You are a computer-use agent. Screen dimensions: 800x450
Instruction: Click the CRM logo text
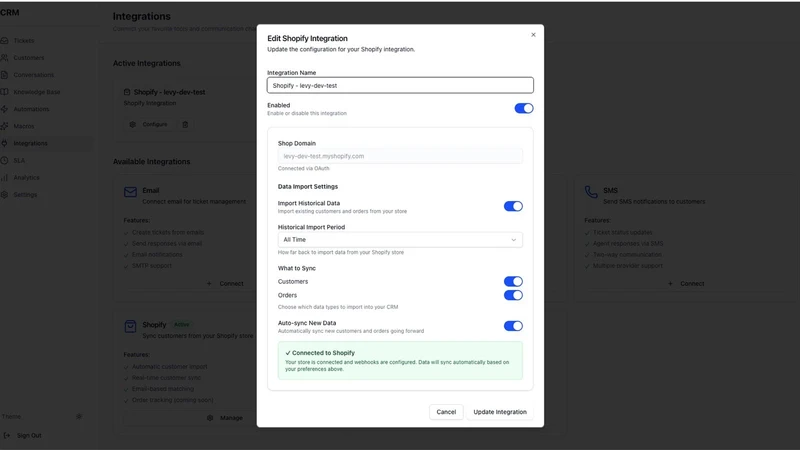pyautogui.click(x=10, y=12)
